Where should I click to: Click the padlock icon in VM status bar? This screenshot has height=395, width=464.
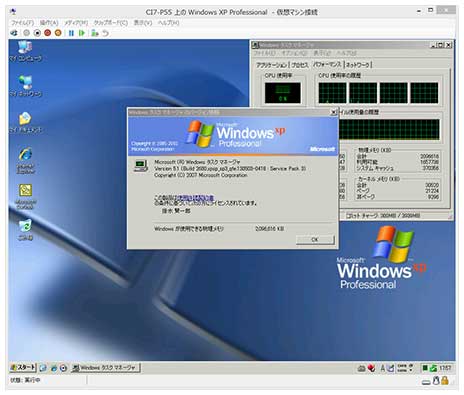point(445,380)
